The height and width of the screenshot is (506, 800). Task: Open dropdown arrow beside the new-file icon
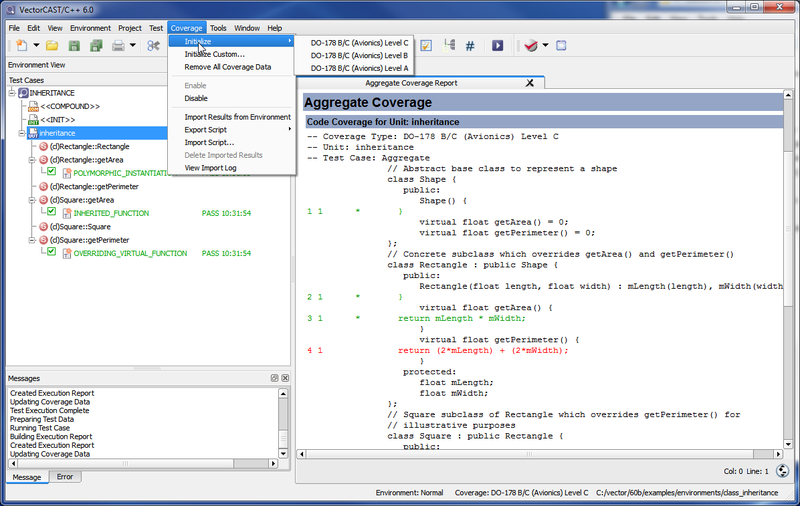35,46
